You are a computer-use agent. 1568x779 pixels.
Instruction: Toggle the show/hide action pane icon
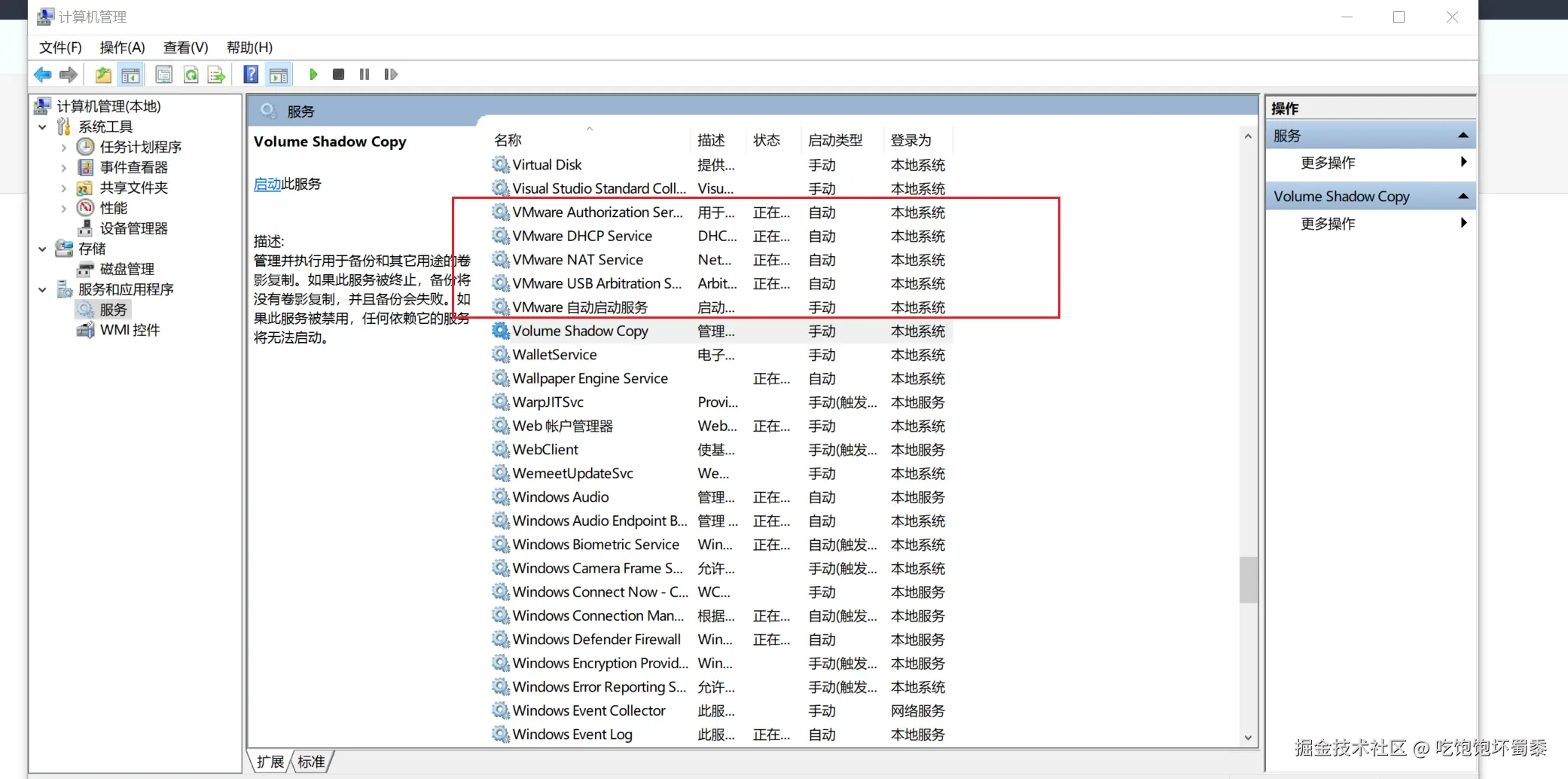coord(278,74)
